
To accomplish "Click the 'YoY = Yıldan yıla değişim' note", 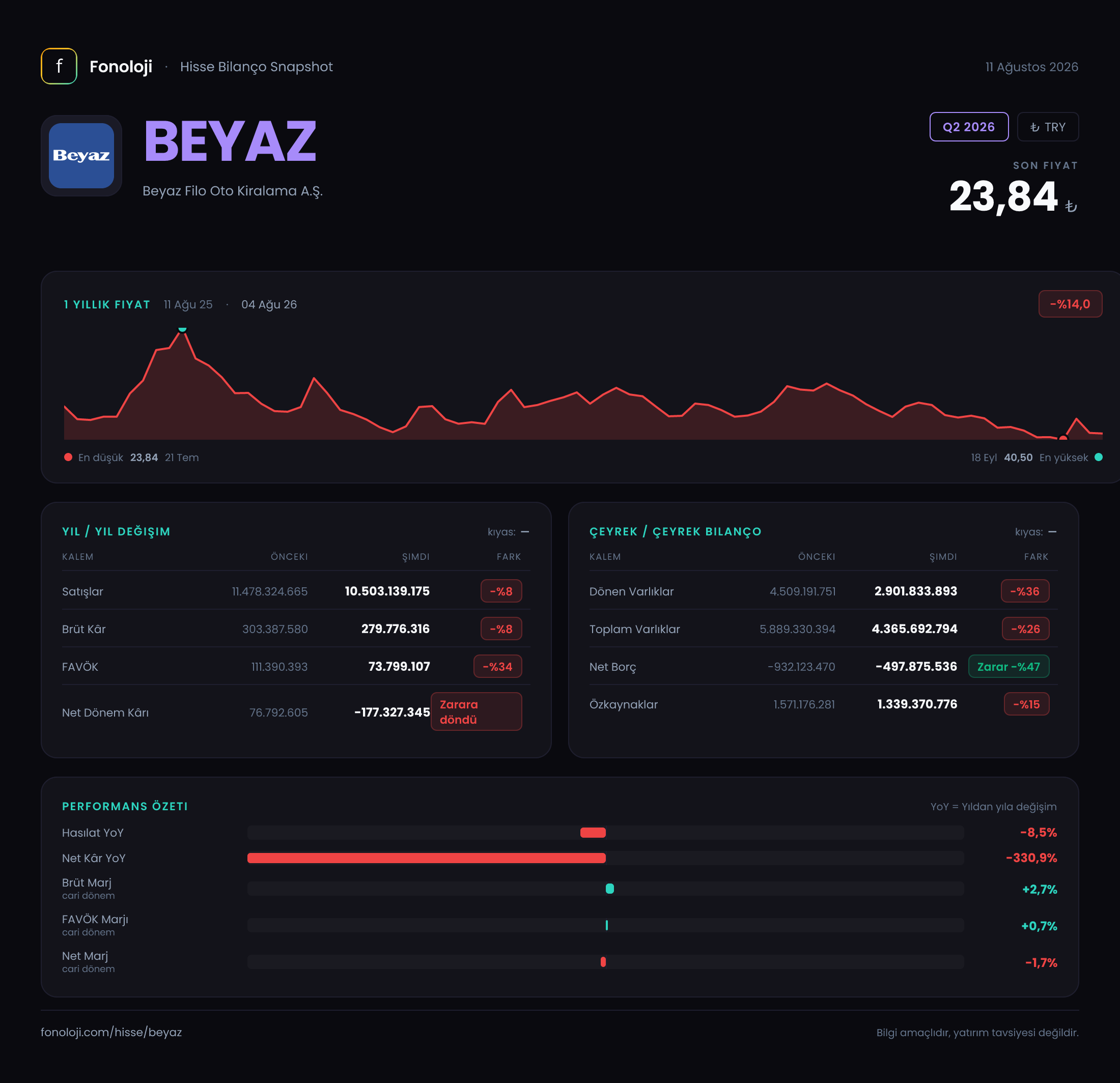I will [x=993, y=807].
